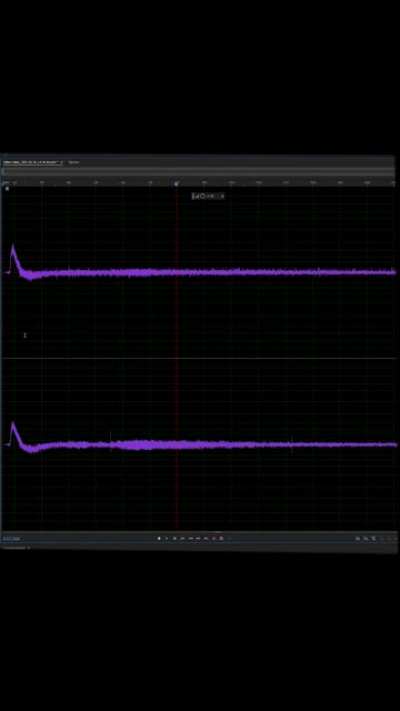This screenshot has height=711, width=400.
Task: Click the time display in bottom-left corner
Action: [11, 539]
